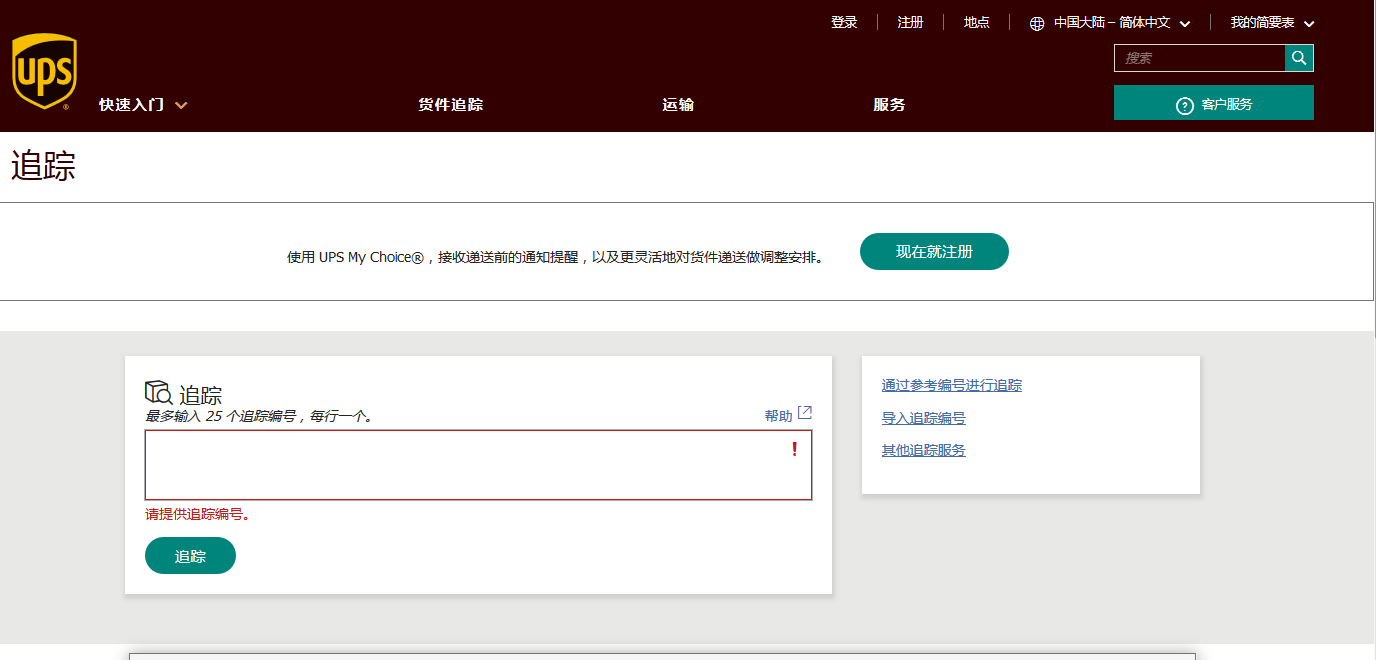
Task: Click the globe icon beside the language selector
Action: (1037, 22)
